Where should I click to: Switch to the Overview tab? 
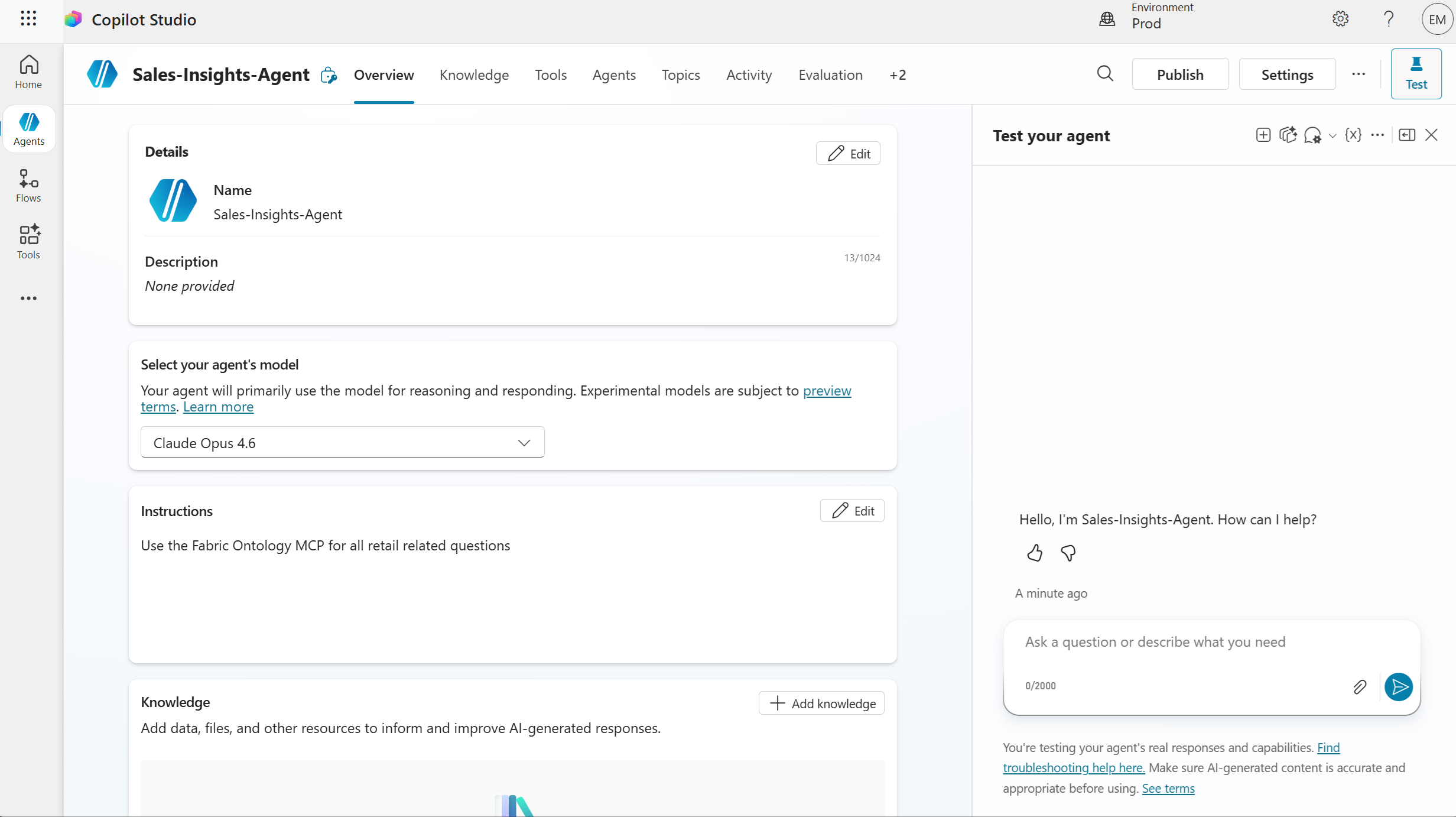click(x=384, y=75)
